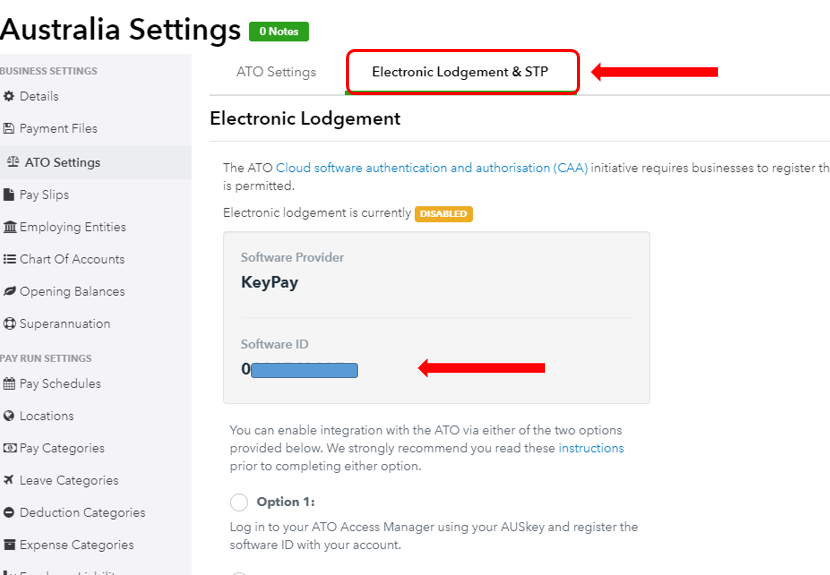830x575 pixels.
Task: Open Deduction Categories in the sidebar
Action: point(82,513)
